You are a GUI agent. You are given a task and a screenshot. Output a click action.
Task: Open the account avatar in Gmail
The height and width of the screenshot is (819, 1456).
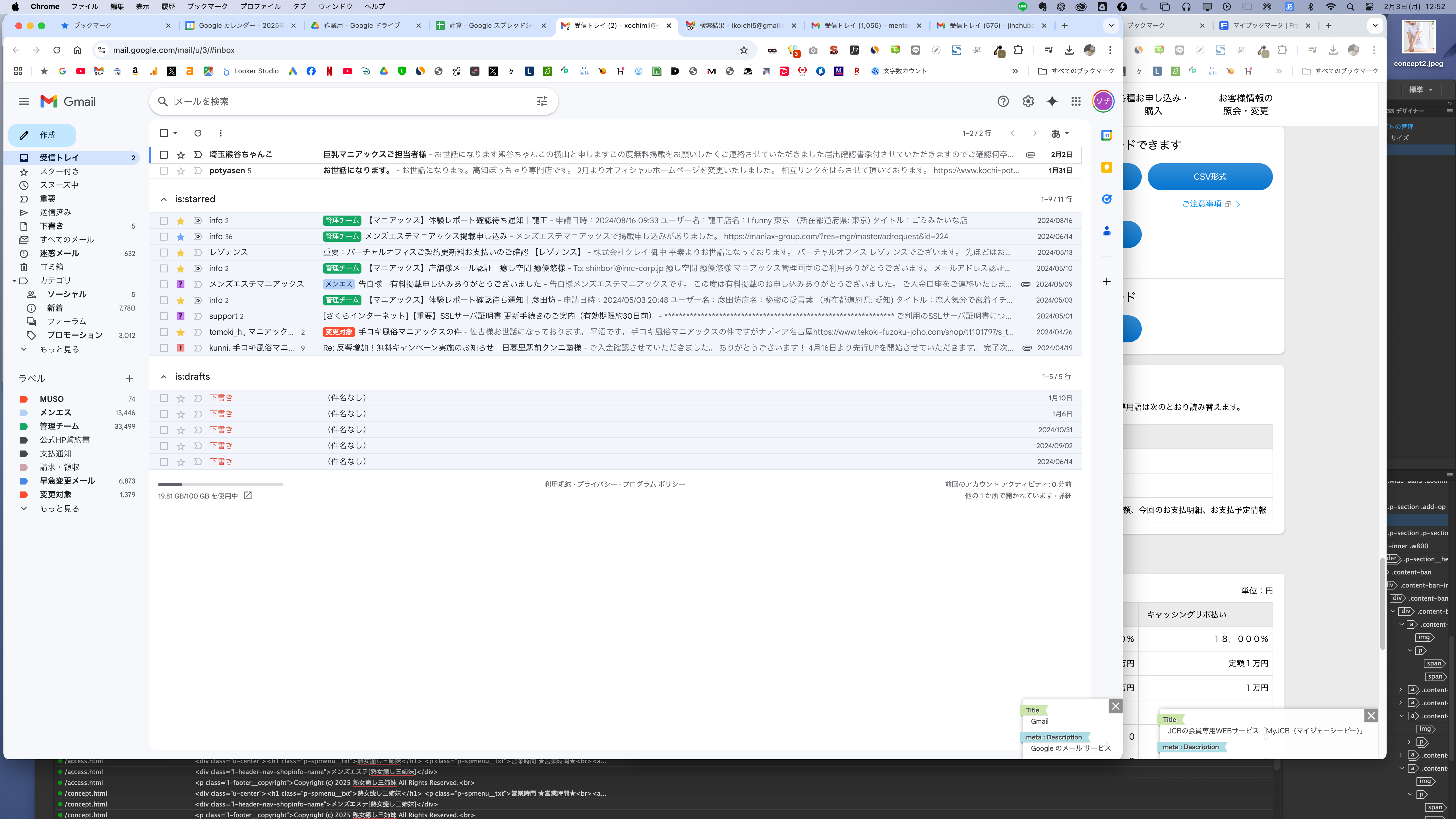1103,101
